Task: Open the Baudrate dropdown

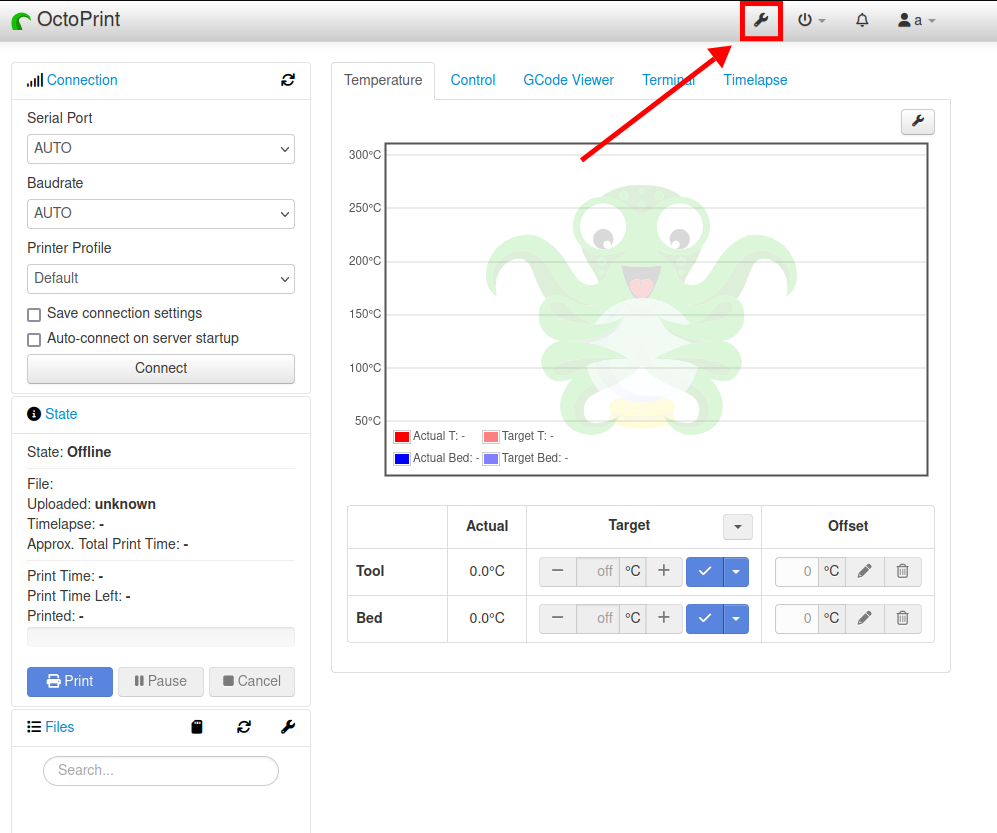Action: click(x=161, y=214)
